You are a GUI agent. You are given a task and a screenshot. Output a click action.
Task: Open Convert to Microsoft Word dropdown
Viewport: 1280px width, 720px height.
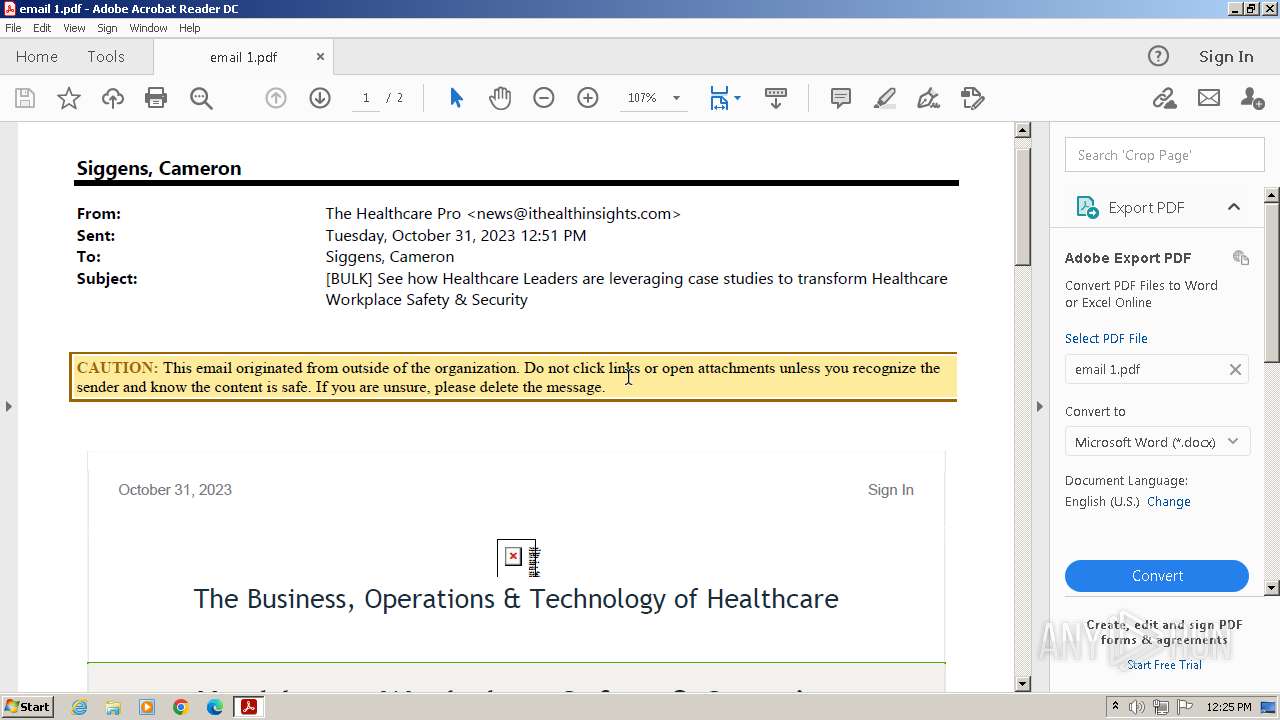pyautogui.click(x=1157, y=441)
